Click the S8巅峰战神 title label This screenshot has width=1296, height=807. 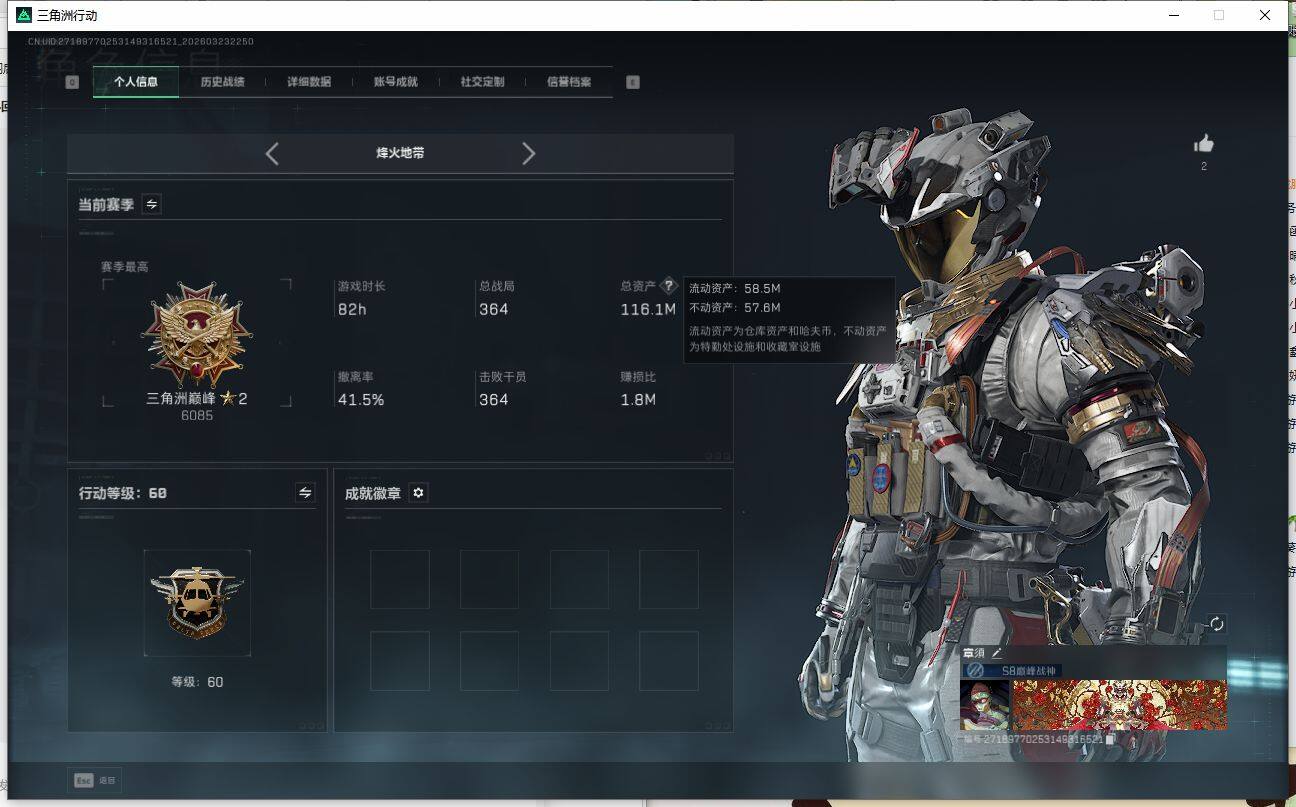[1029, 671]
